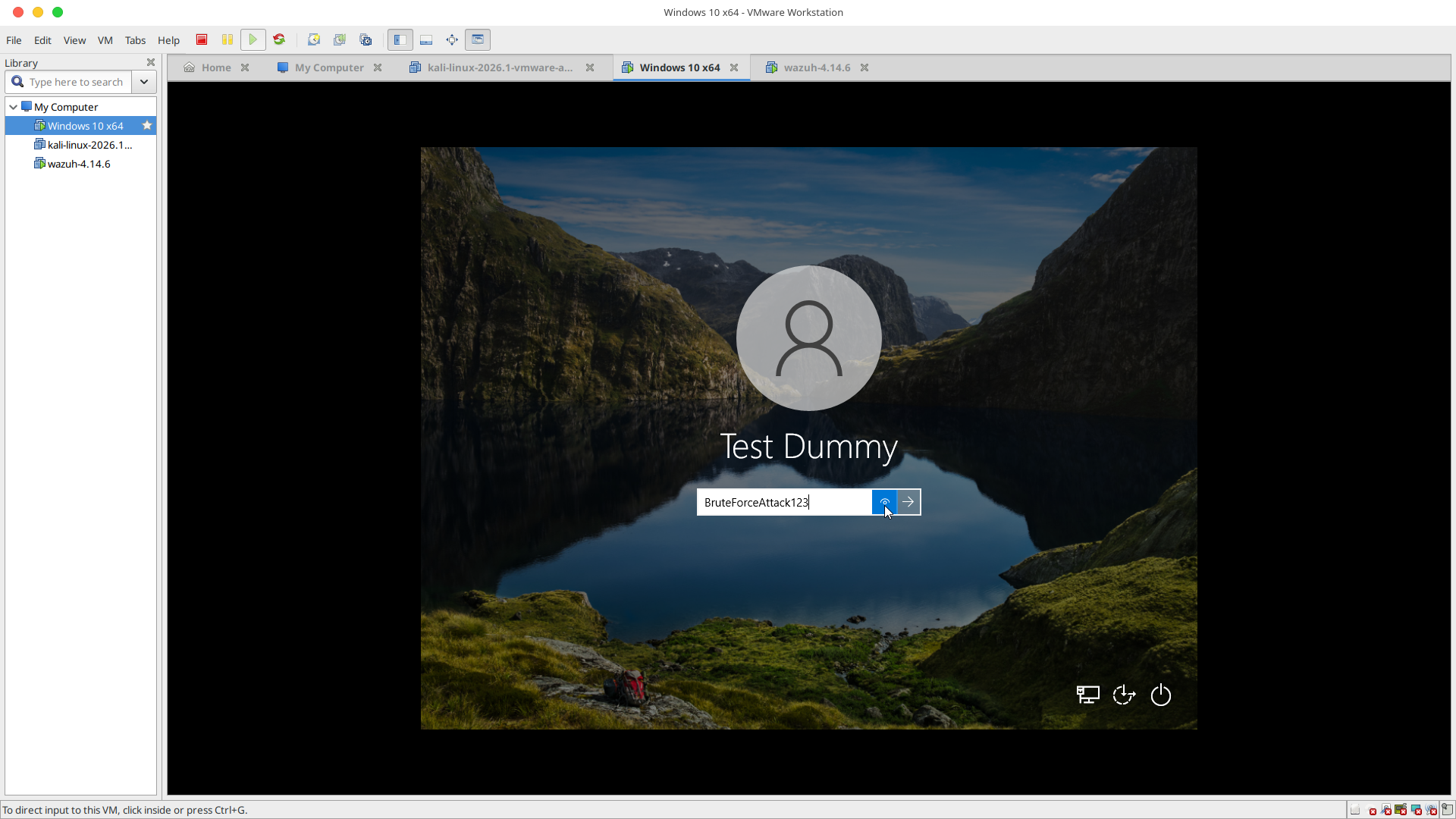Open the library search filter dropdown
The height and width of the screenshot is (819, 1456).
pos(144,82)
